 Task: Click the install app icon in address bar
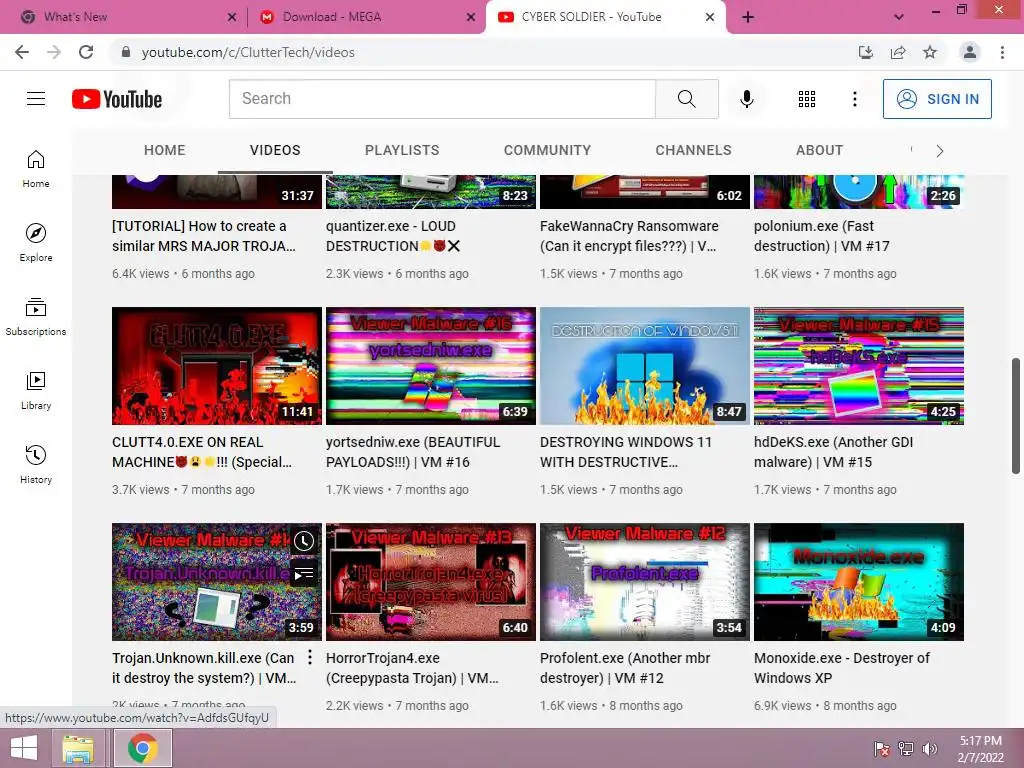click(866, 52)
